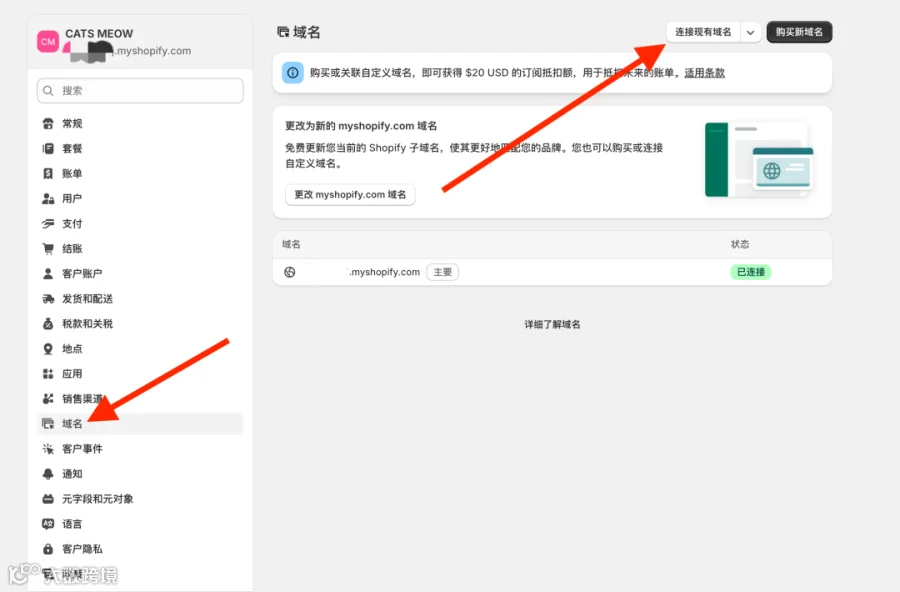Open 发货和配送 settings
This screenshot has height=592, width=900.
[x=140, y=299]
